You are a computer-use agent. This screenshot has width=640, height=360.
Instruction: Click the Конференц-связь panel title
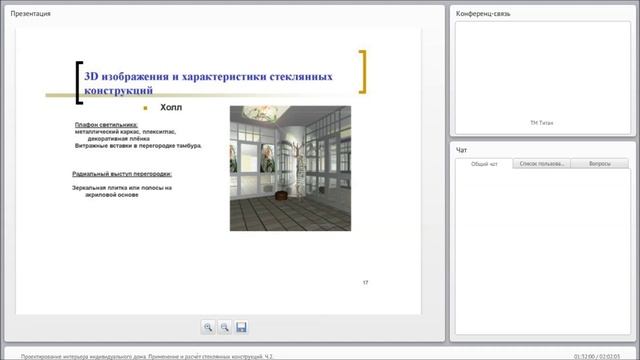[x=483, y=13]
